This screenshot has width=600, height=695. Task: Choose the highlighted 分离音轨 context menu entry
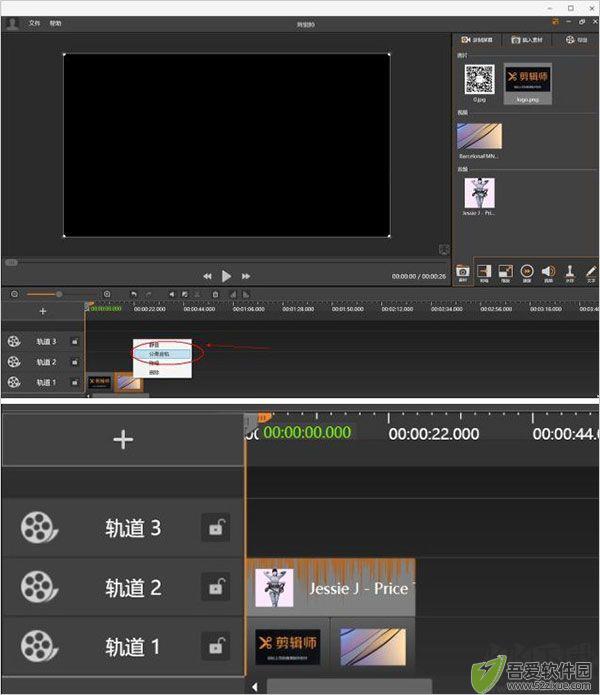[163, 354]
